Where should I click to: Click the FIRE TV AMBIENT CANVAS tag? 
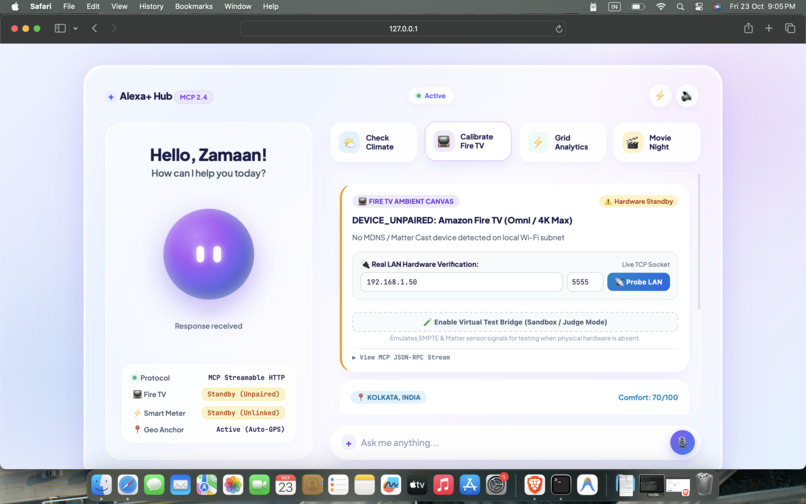pyautogui.click(x=406, y=202)
